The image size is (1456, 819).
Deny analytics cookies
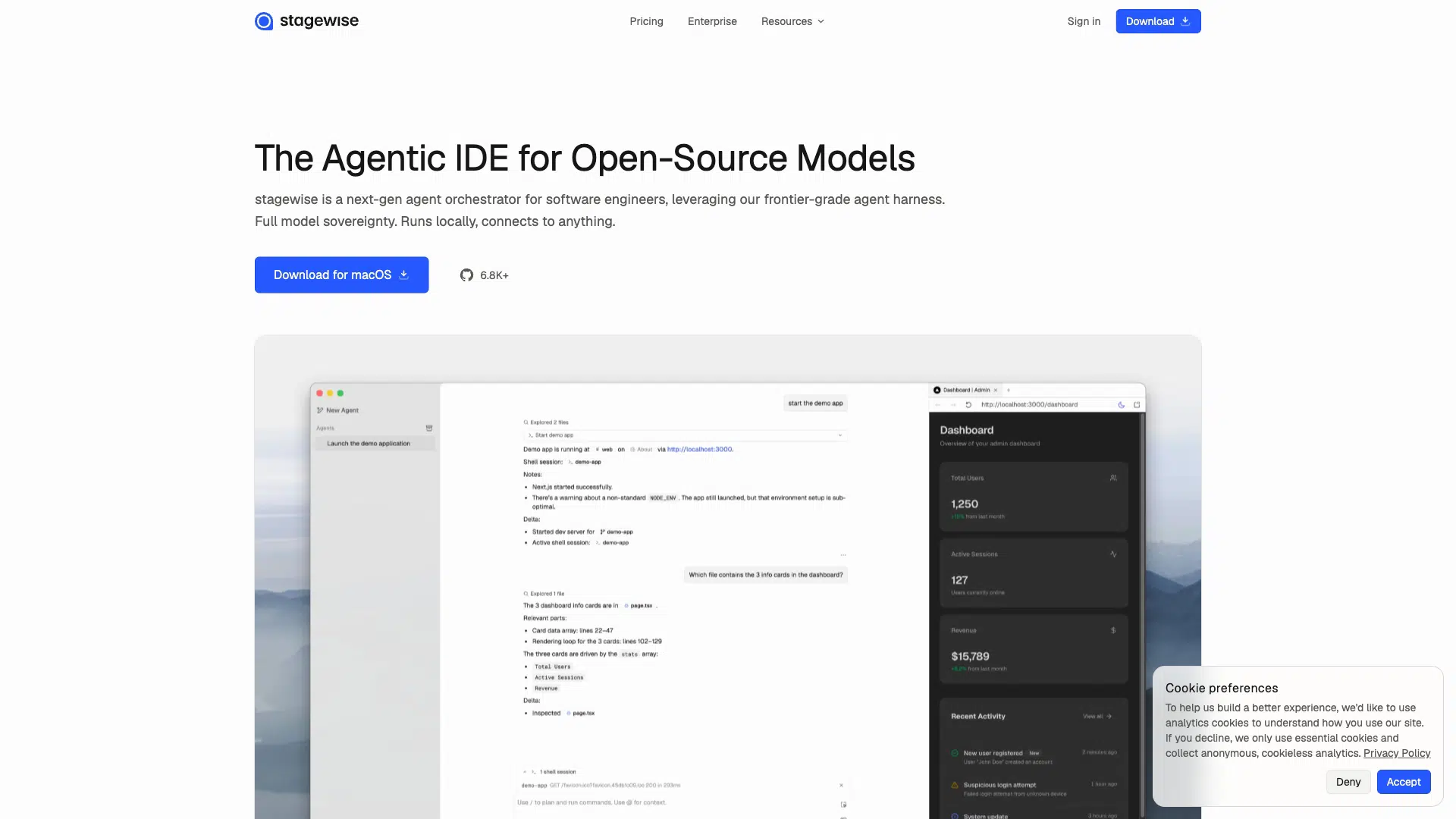[x=1348, y=782]
